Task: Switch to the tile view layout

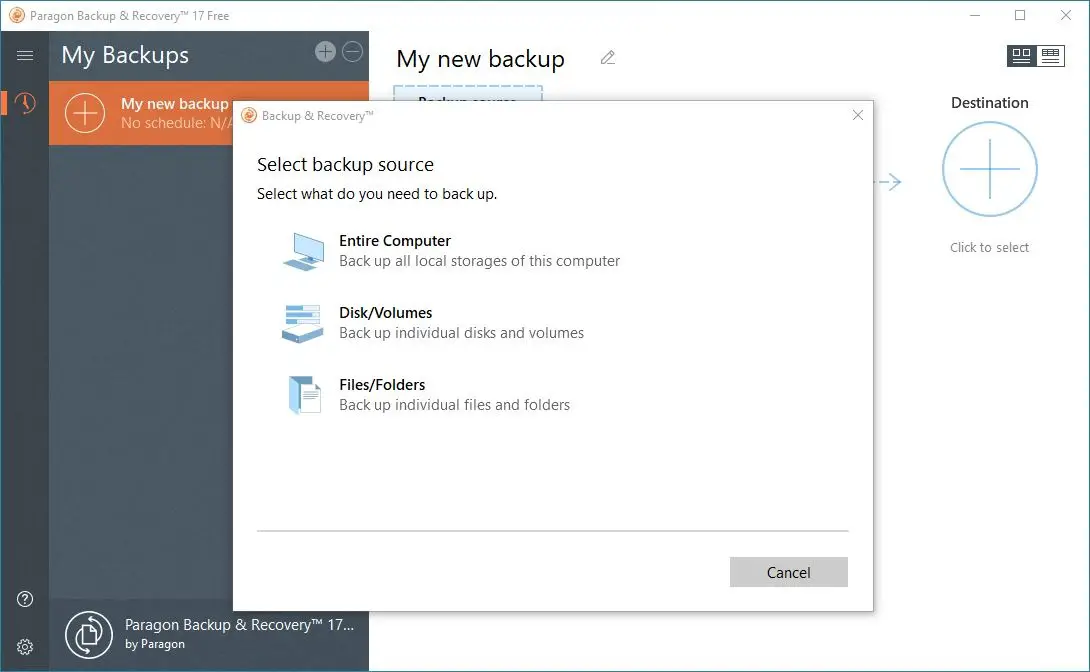Action: 1021,56
